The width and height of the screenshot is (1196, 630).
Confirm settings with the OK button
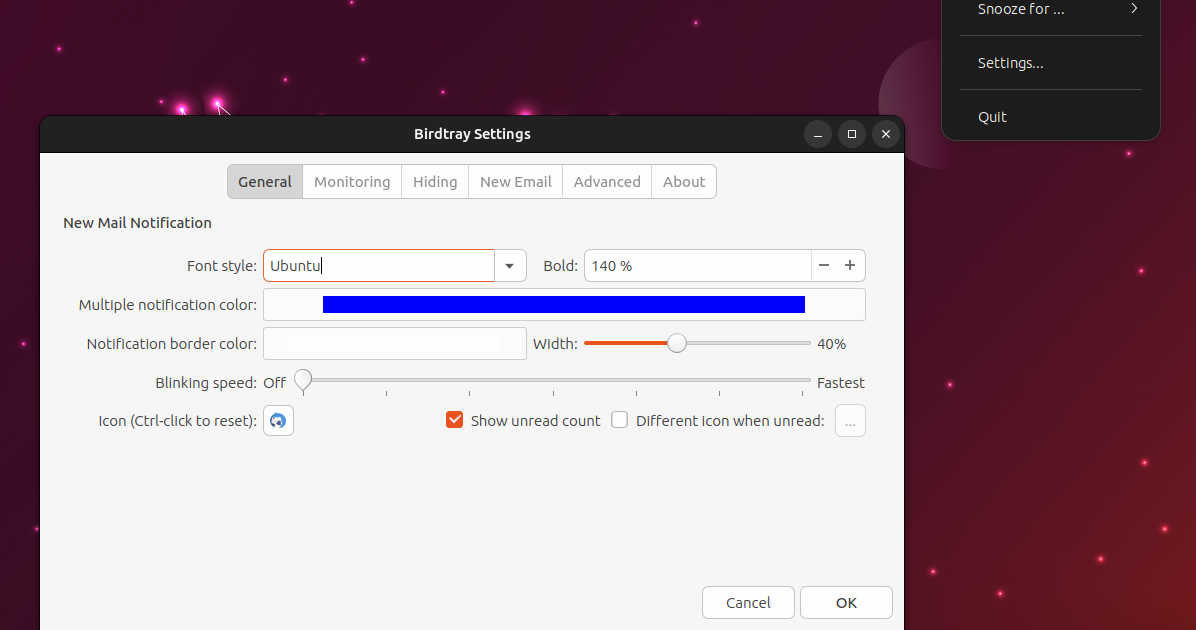[x=845, y=602]
